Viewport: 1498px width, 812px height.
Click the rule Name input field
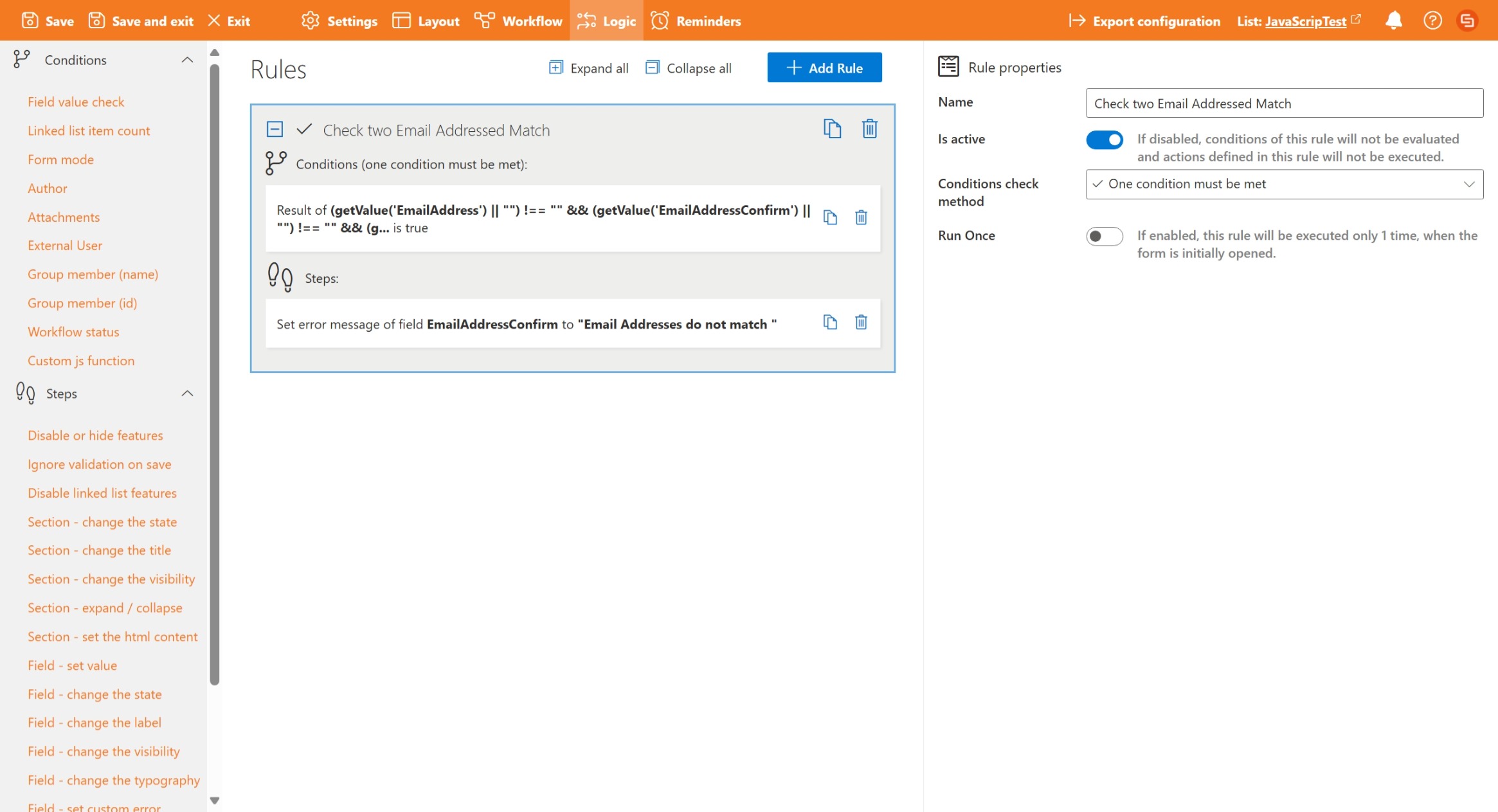click(x=1284, y=104)
